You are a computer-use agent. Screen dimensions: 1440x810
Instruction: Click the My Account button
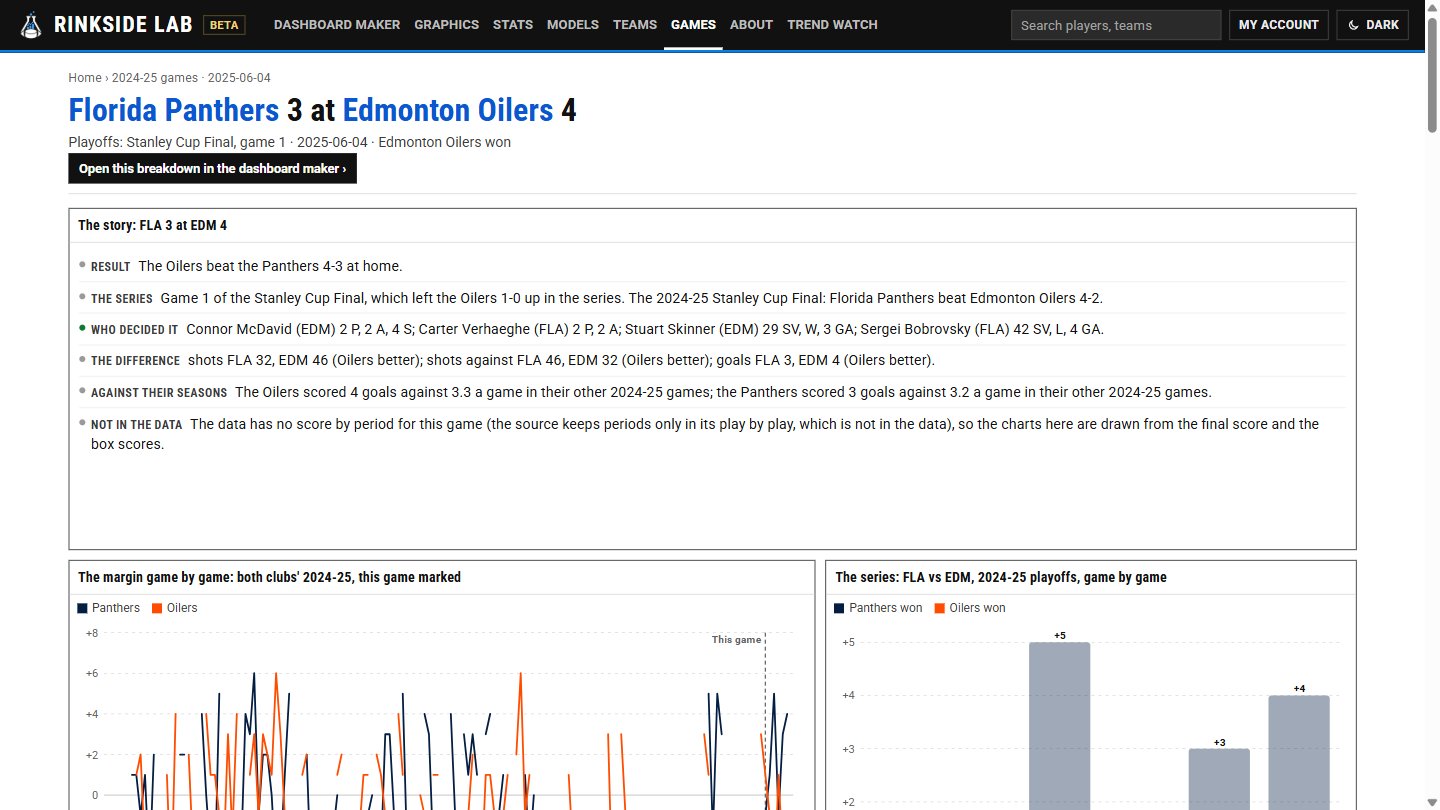point(1279,25)
